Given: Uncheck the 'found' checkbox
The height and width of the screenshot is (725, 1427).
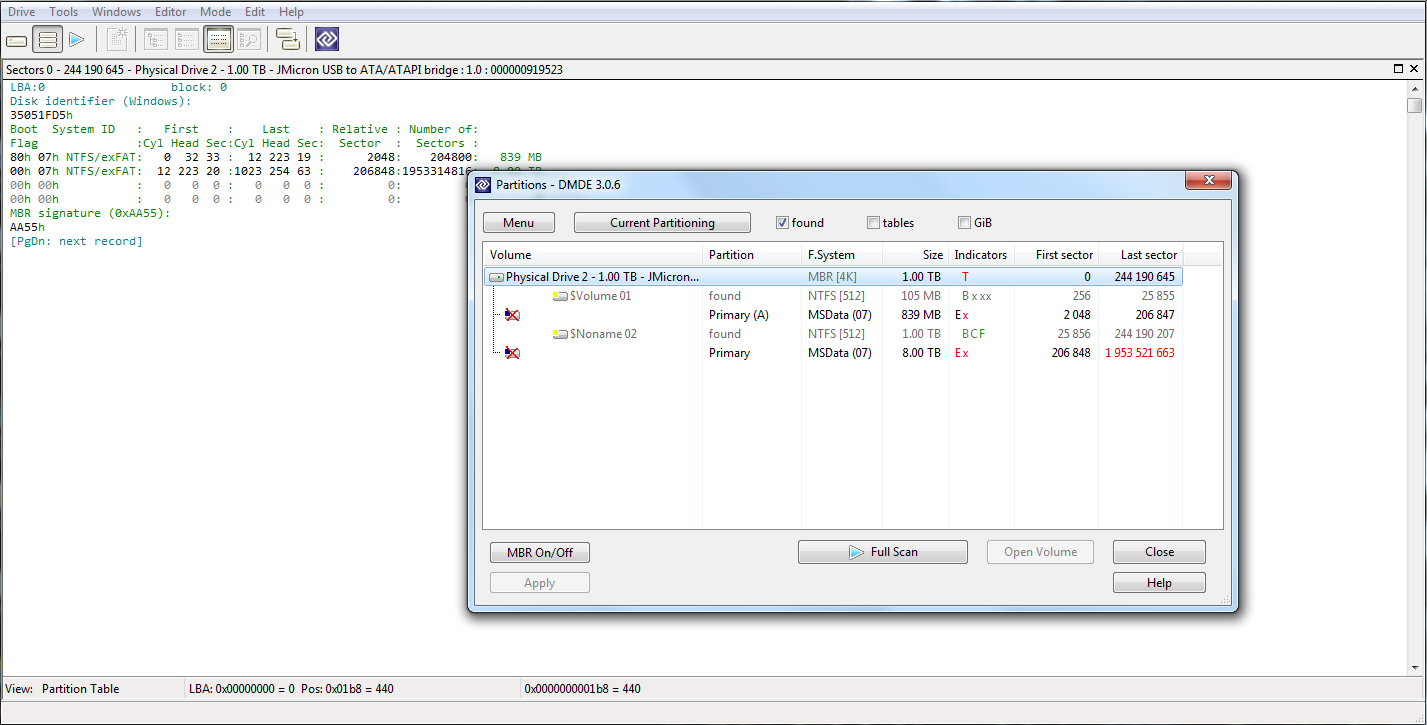Looking at the screenshot, I should click(x=783, y=223).
